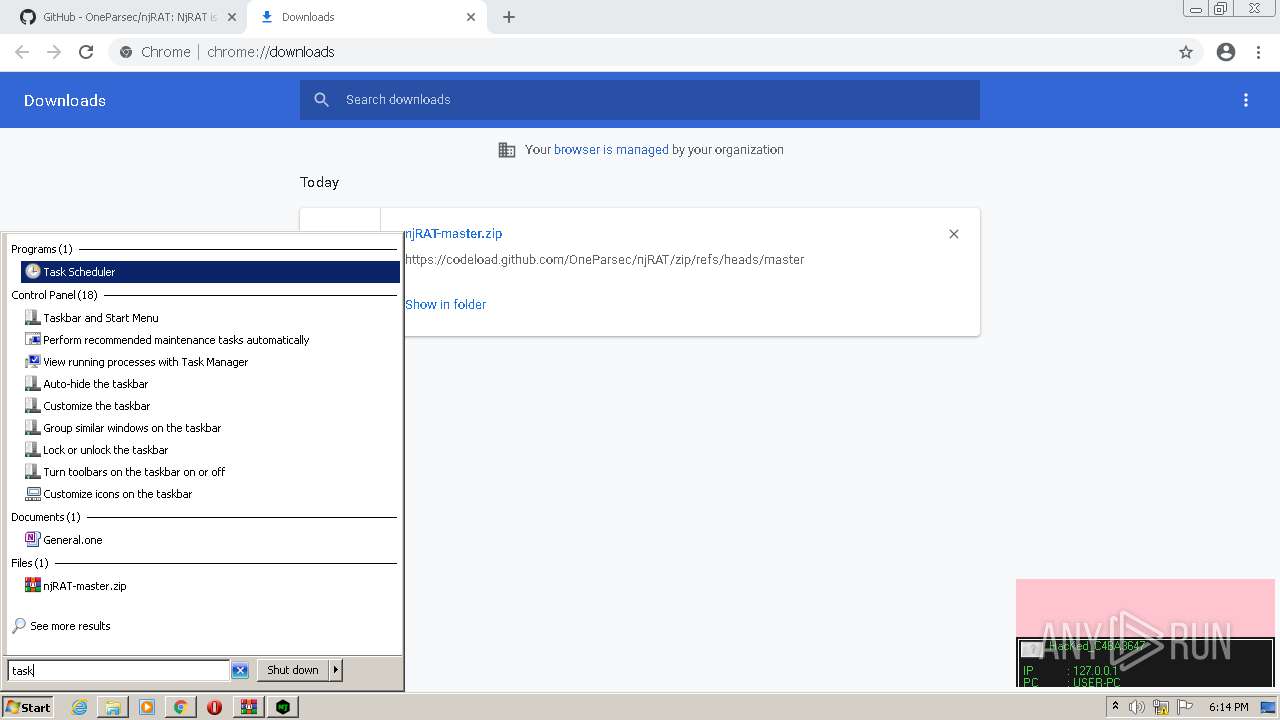Click the site info Chrome icon in address bar
Screen dimensions: 1280x720
126,52
